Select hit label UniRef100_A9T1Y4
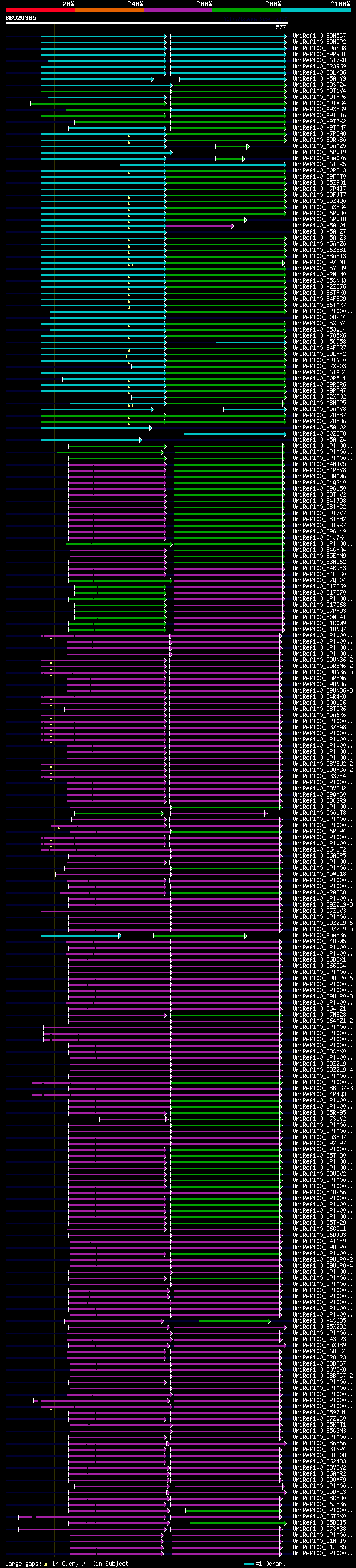Viewport: 356px width, 1568px height. [x=319, y=91]
